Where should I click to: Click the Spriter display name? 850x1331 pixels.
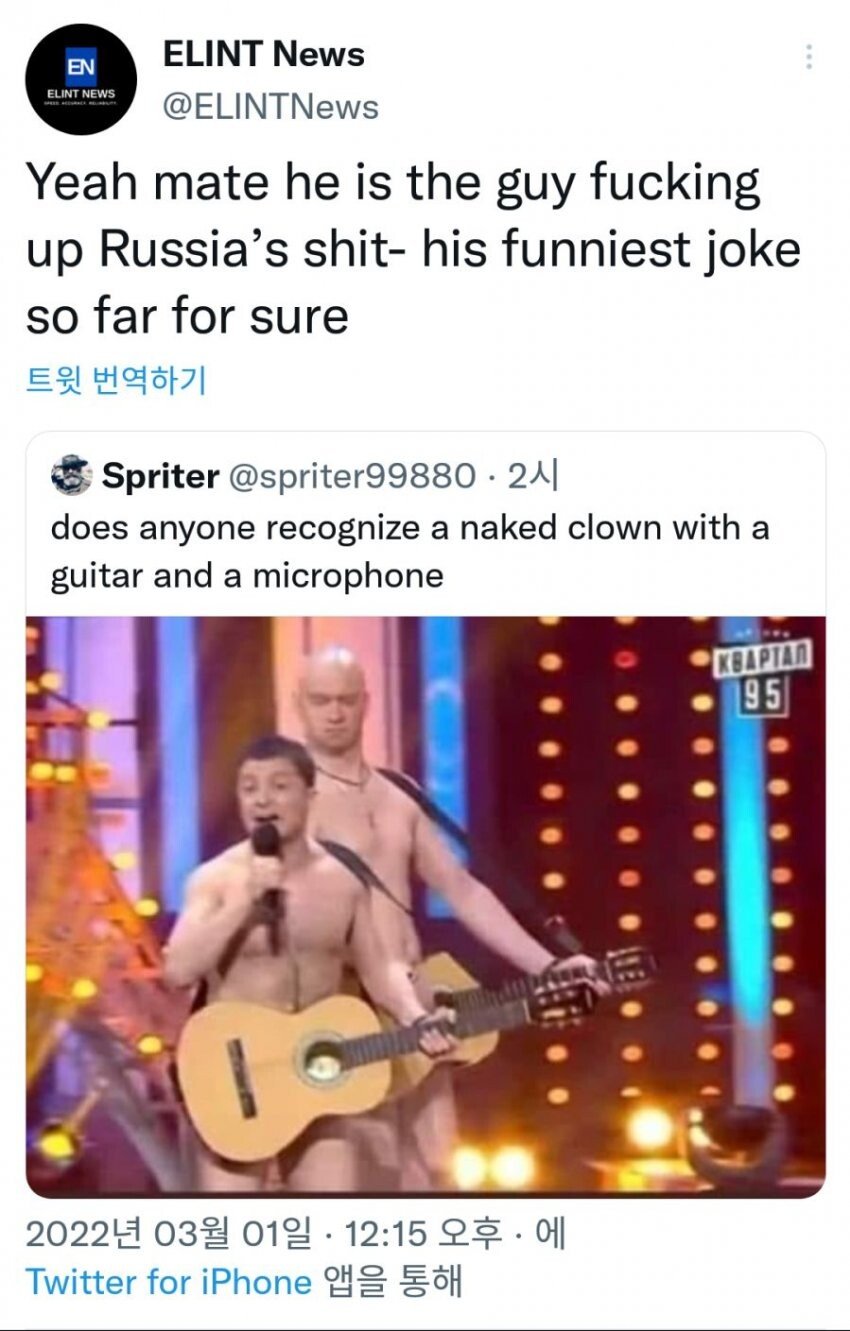point(160,477)
